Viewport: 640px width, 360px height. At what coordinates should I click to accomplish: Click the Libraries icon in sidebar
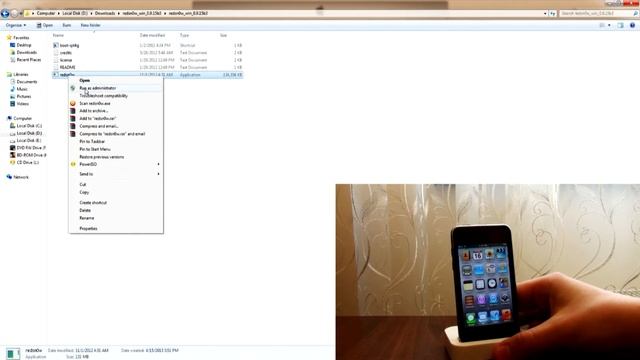pyautogui.click(x=9, y=74)
